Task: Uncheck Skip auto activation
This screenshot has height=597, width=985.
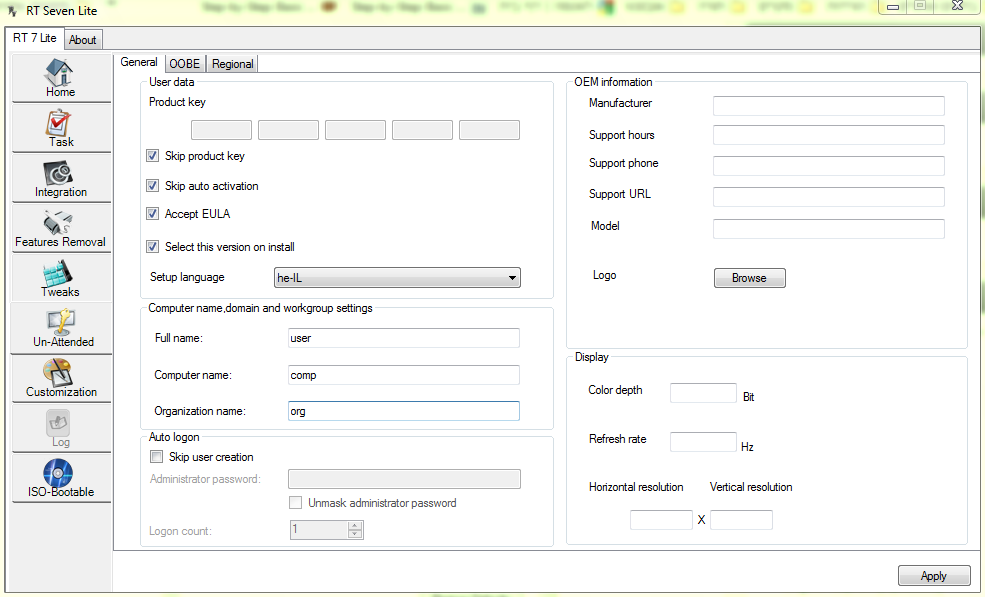Action: pos(153,185)
